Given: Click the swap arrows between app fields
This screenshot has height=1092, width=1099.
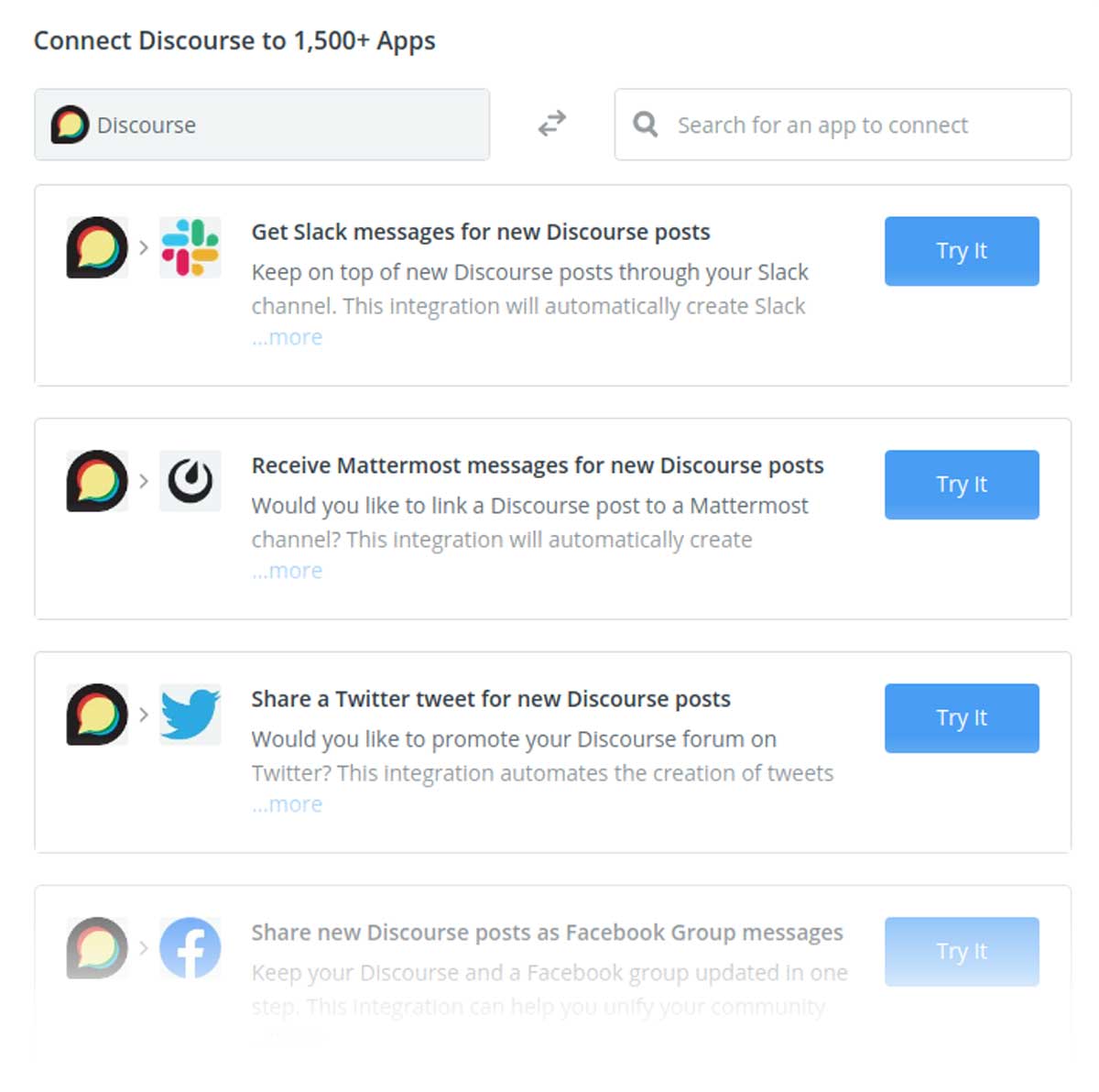Looking at the screenshot, I should (551, 125).
